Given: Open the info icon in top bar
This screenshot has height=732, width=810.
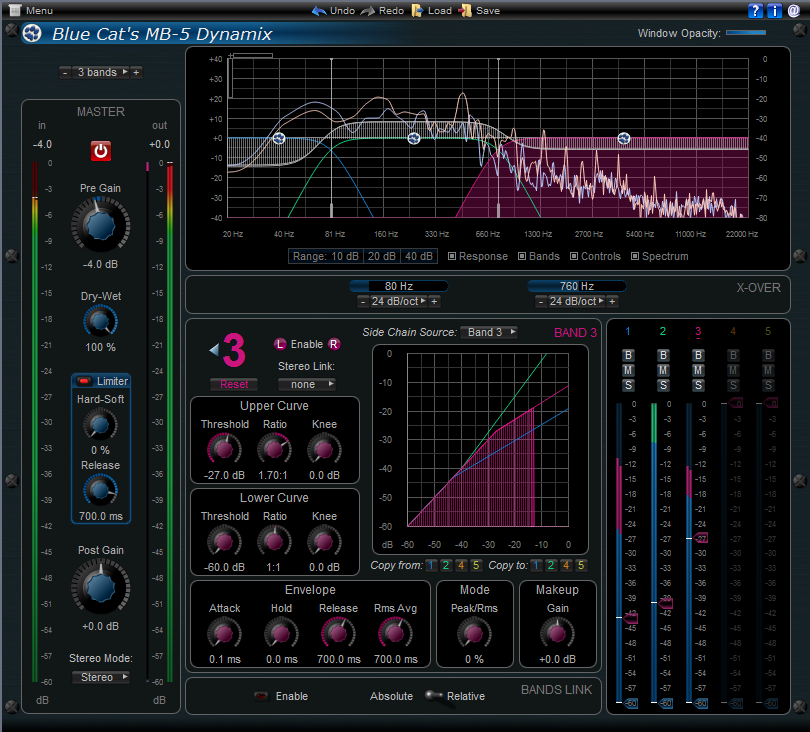Looking at the screenshot, I should 774,10.
